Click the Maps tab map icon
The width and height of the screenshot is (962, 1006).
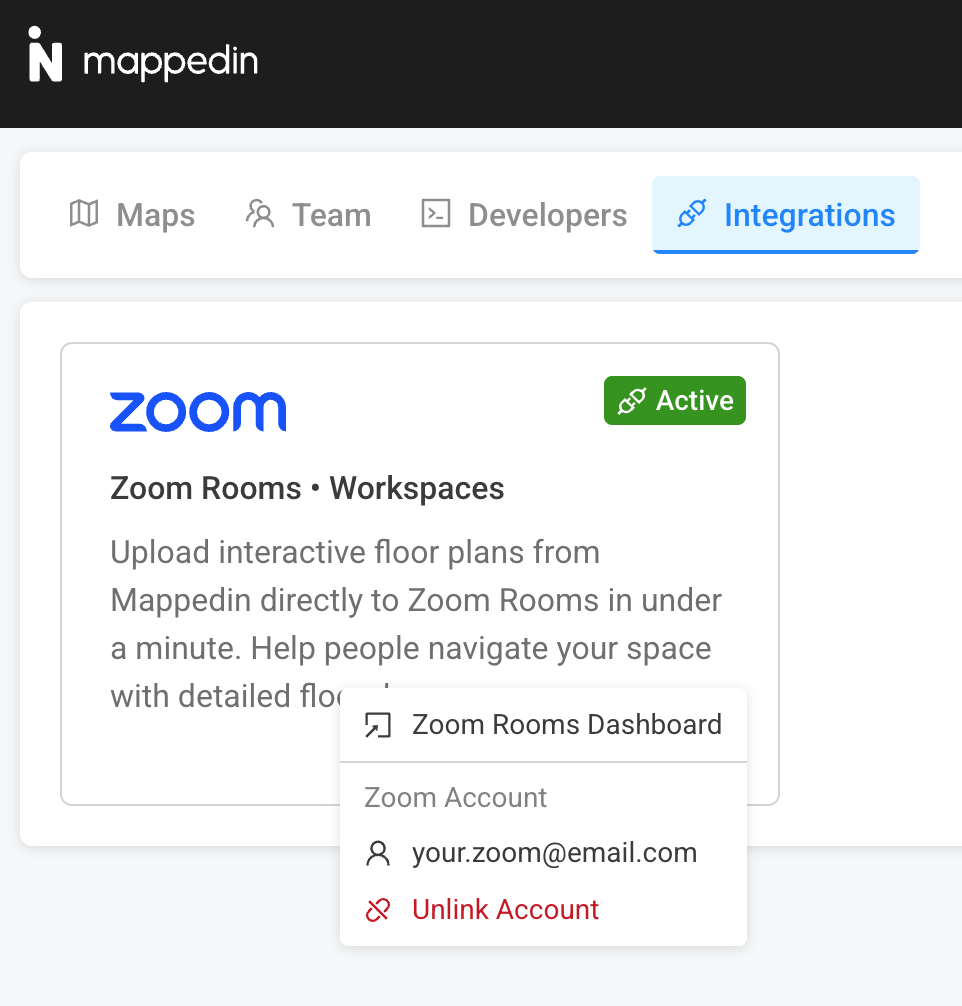coord(83,214)
